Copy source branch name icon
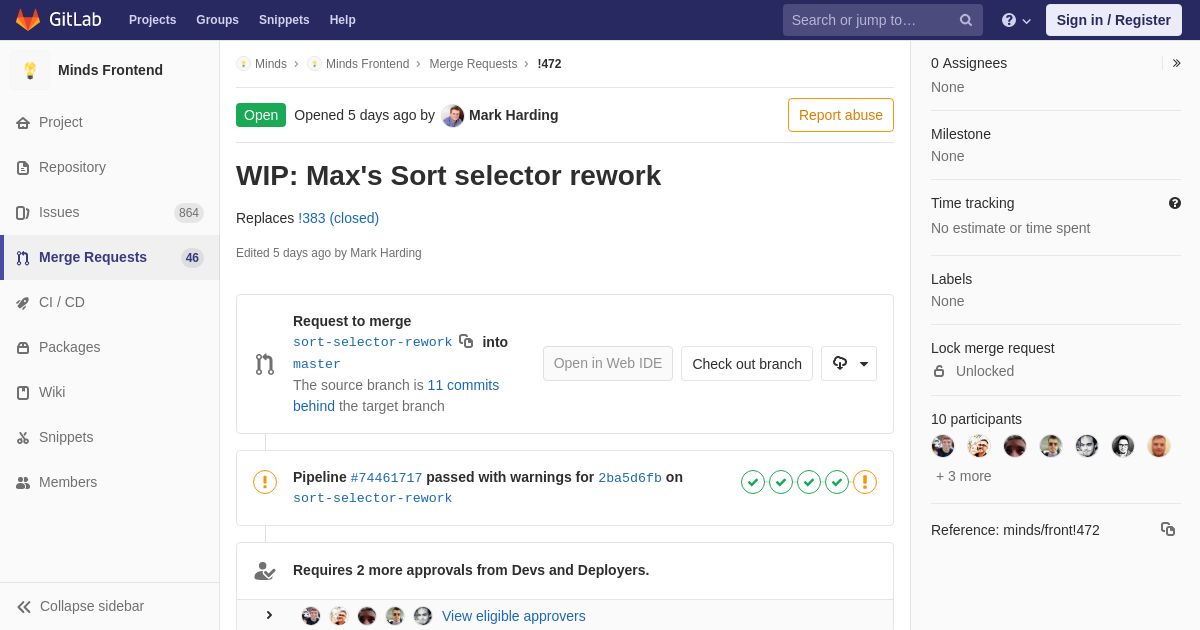The height and width of the screenshot is (630, 1200). (466, 341)
